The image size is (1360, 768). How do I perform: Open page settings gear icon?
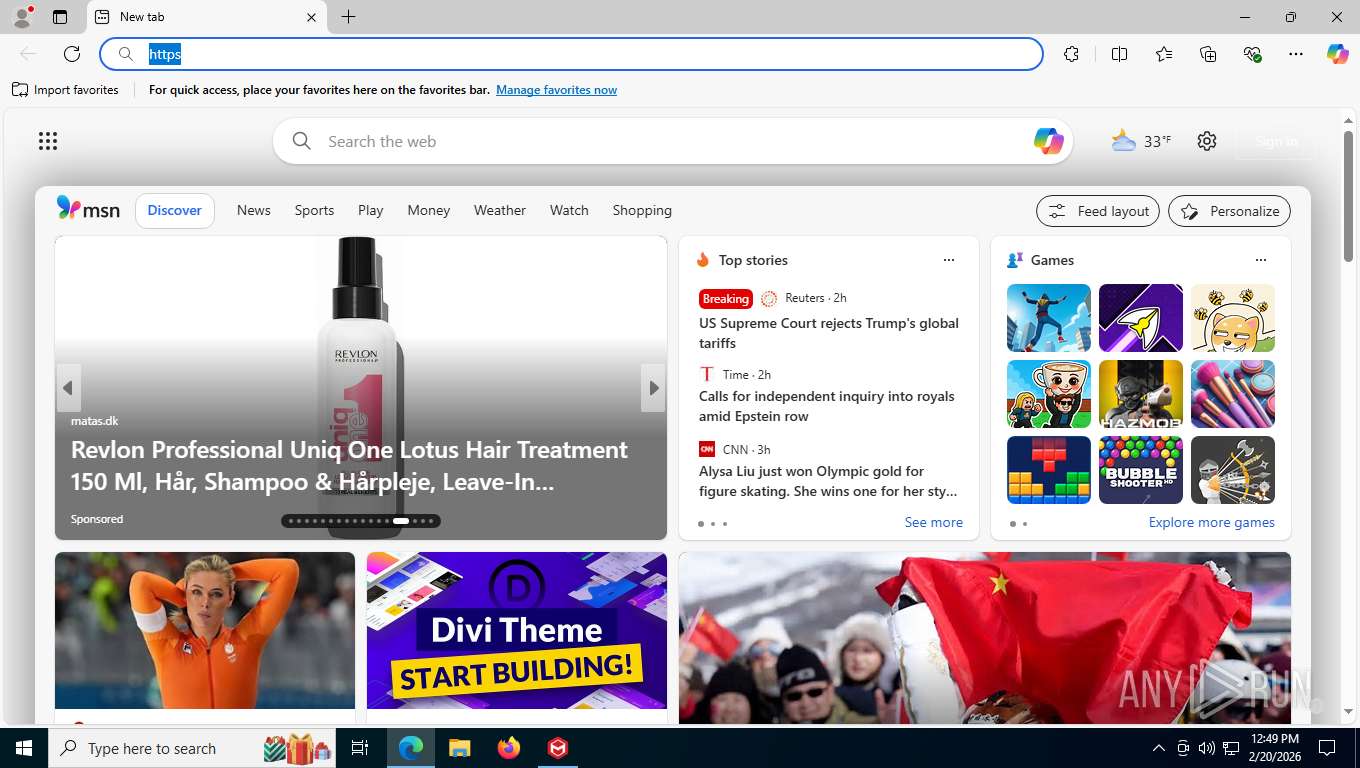tap(1207, 141)
